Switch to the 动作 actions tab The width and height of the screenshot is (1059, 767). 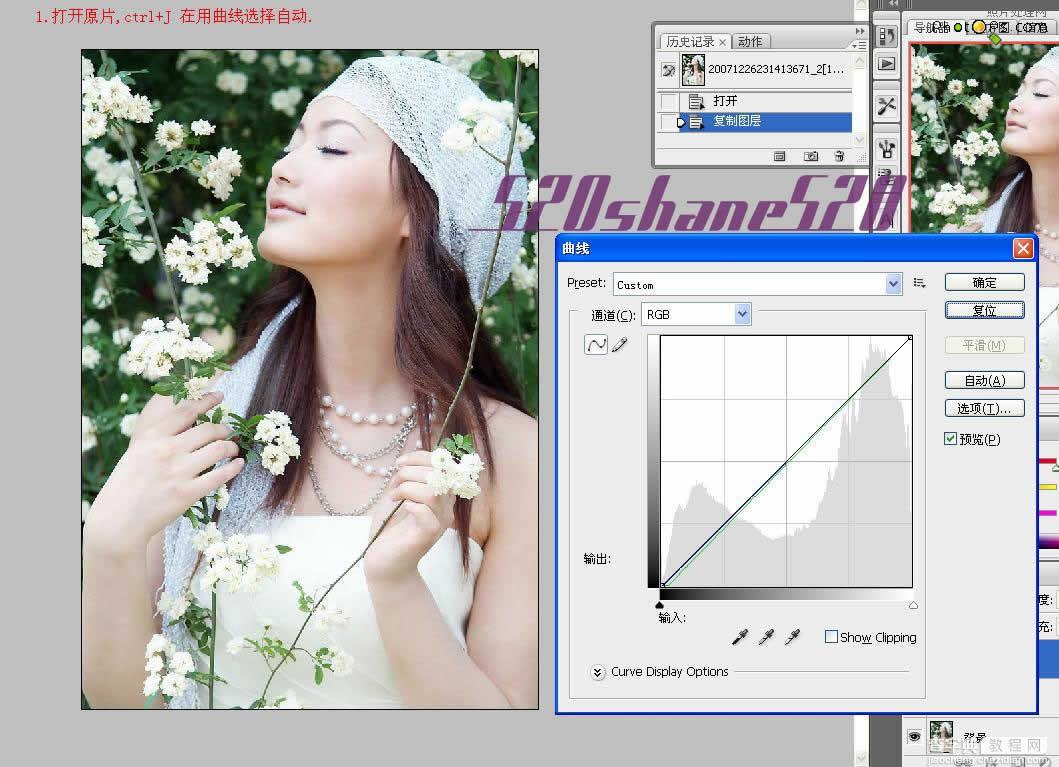(x=750, y=40)
